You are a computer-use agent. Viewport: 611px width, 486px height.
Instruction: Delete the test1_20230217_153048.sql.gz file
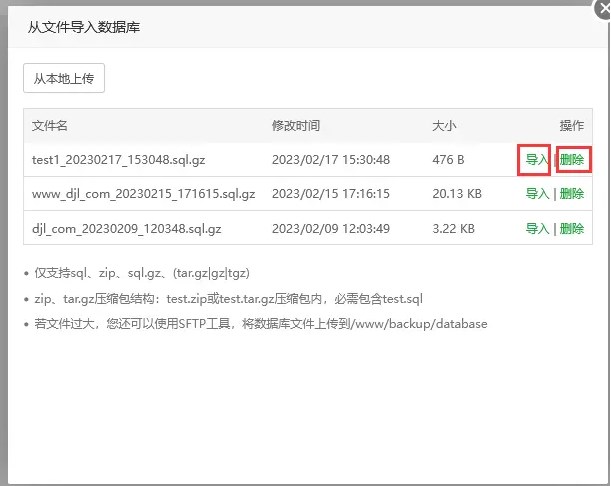(x=572, y=160)
